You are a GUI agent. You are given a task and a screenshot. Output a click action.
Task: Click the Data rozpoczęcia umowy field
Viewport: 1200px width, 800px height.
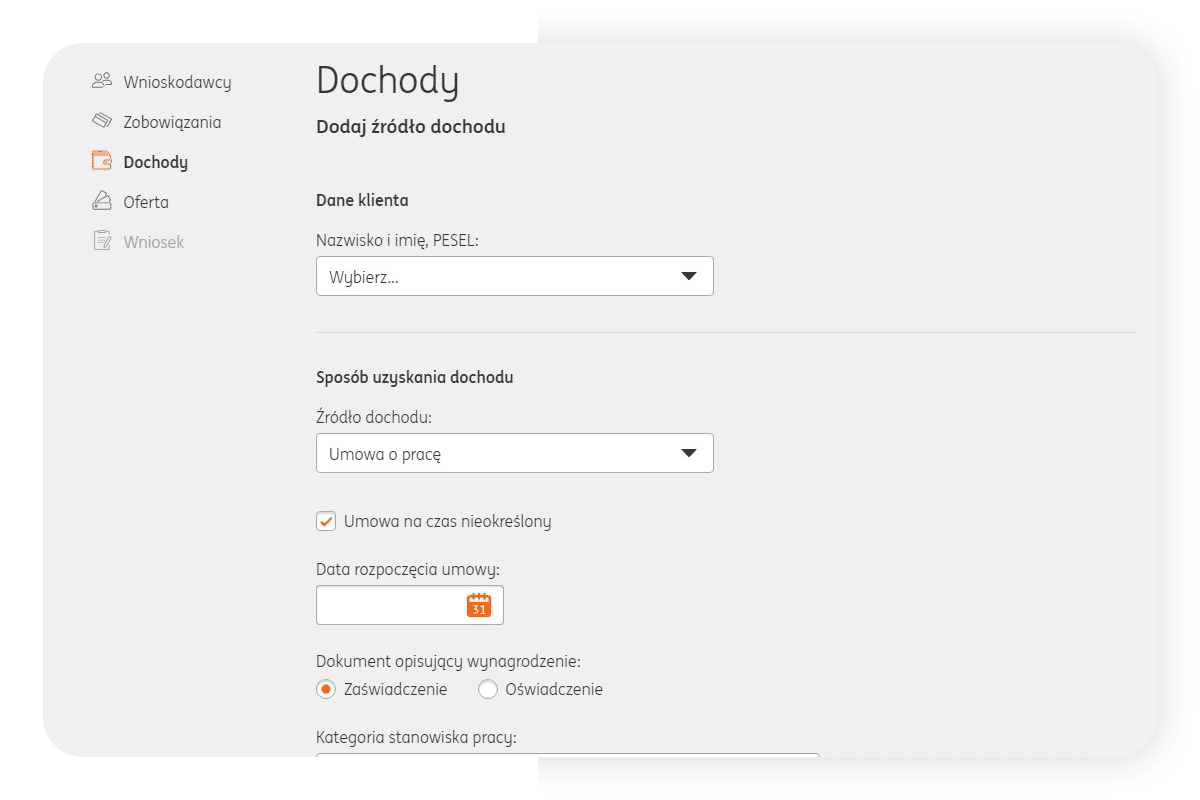390,605
